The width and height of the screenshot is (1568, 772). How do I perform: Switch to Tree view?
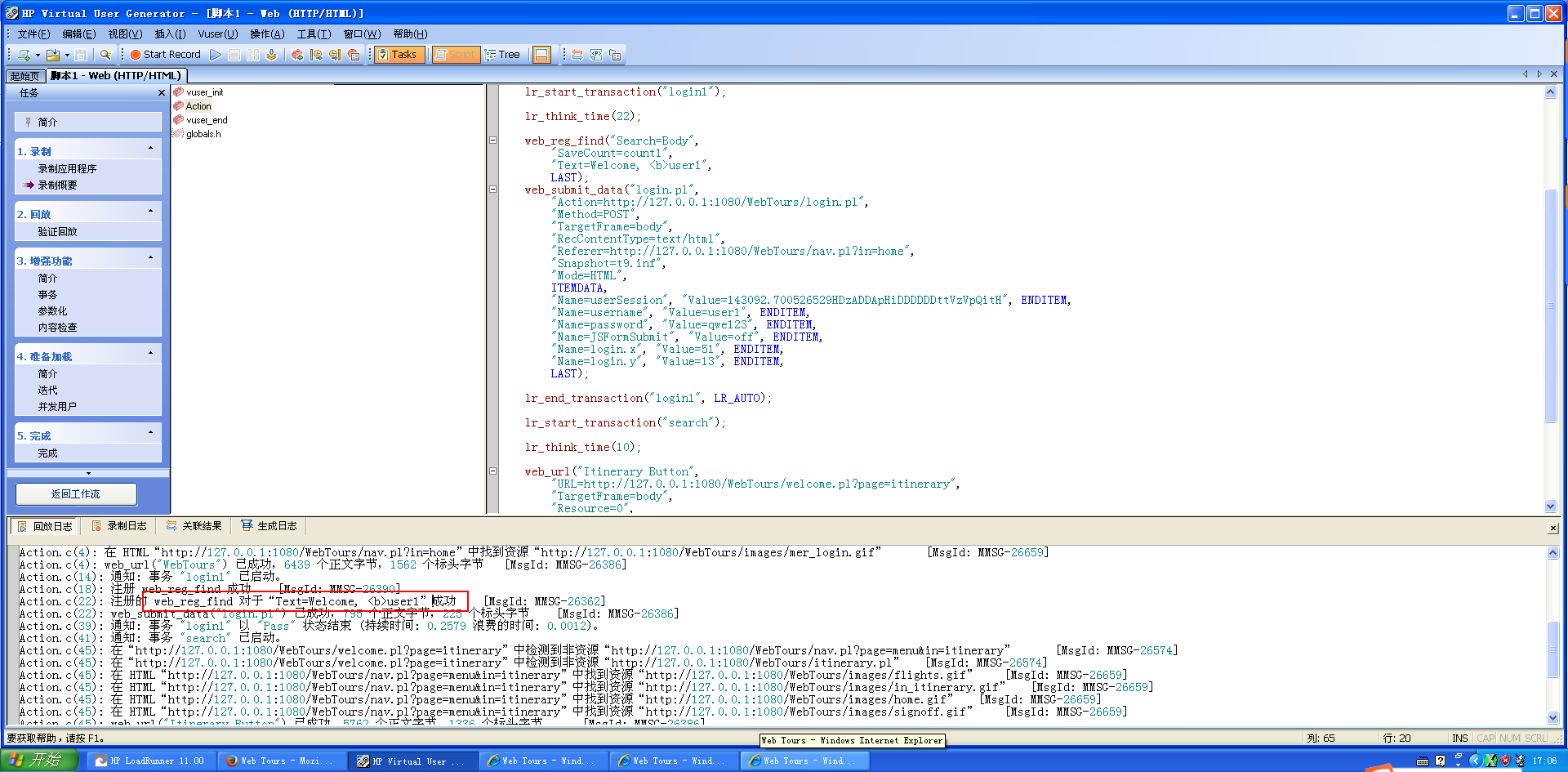502,55
